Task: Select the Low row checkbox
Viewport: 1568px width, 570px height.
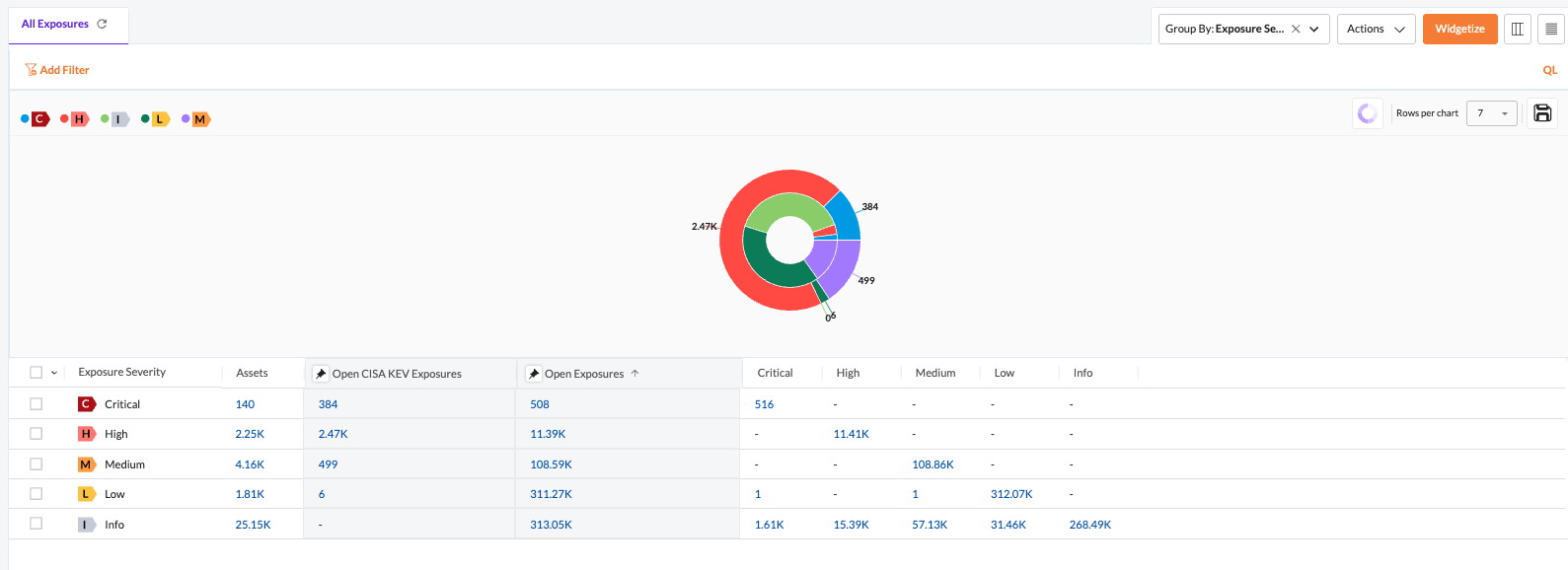Action: click(x=37, y=493)
